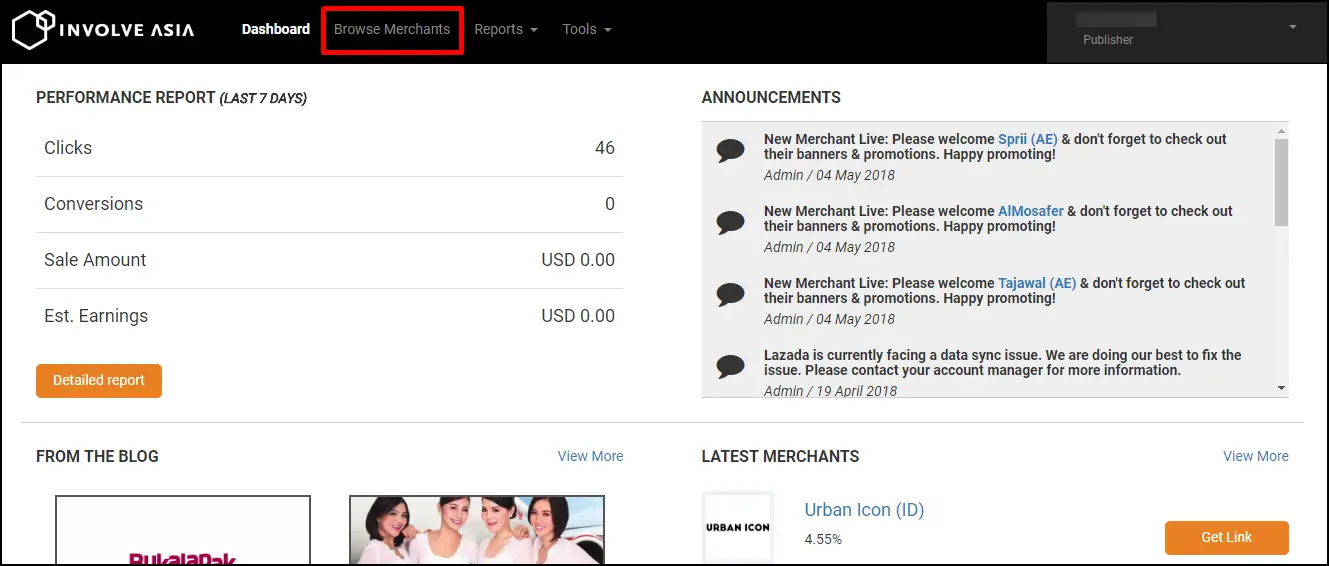Click the Performance Report heading

click(x=171, y=98)
